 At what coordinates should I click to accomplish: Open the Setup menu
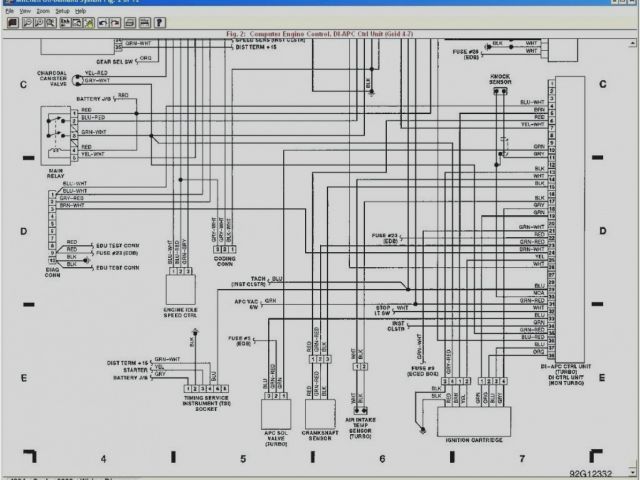point(62,10)
